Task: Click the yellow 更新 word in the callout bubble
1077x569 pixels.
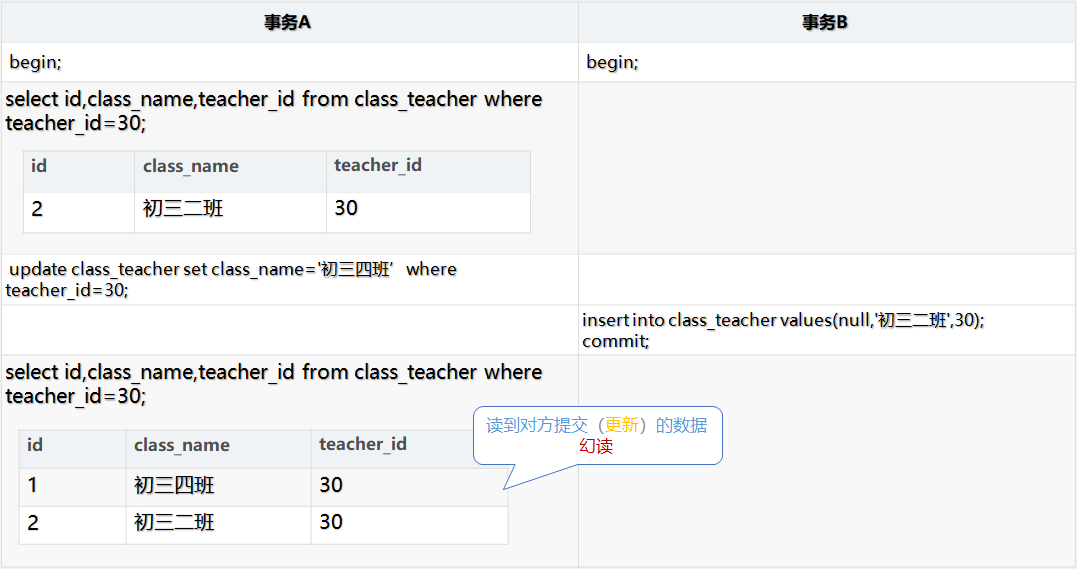Action: pyautogui.click(x=621, y=425)
